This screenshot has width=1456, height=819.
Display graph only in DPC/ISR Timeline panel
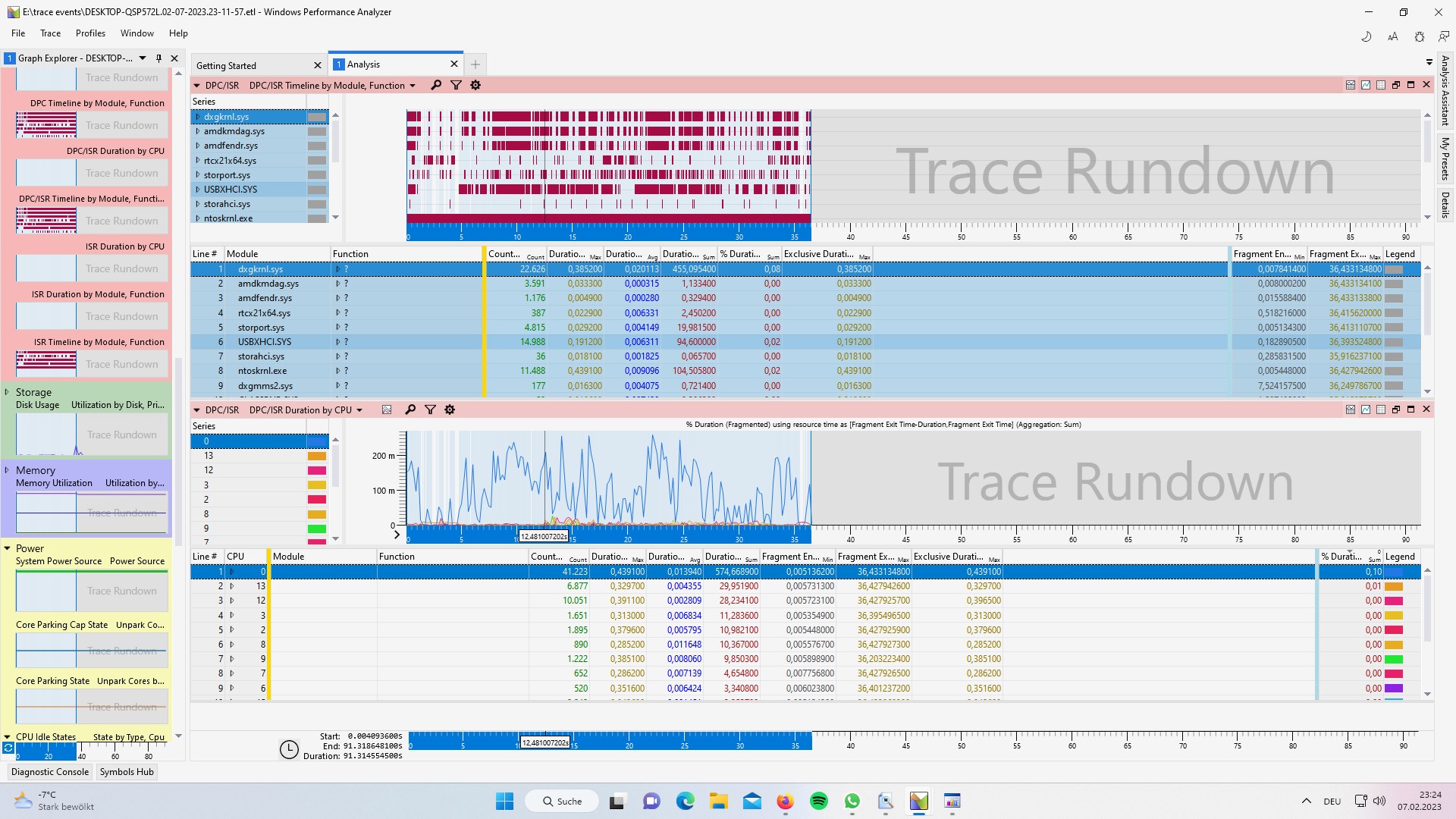[1366, 85]
